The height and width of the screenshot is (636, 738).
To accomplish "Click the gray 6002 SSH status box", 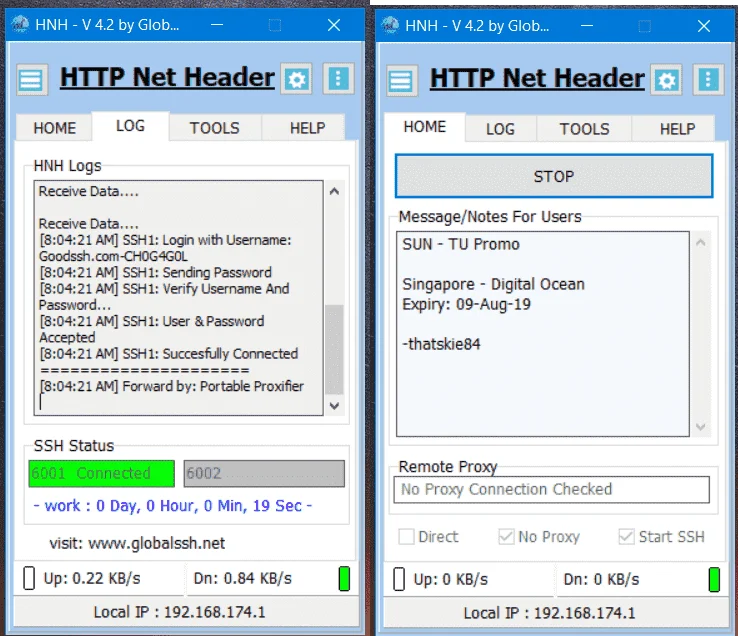I will coord(264,473).
